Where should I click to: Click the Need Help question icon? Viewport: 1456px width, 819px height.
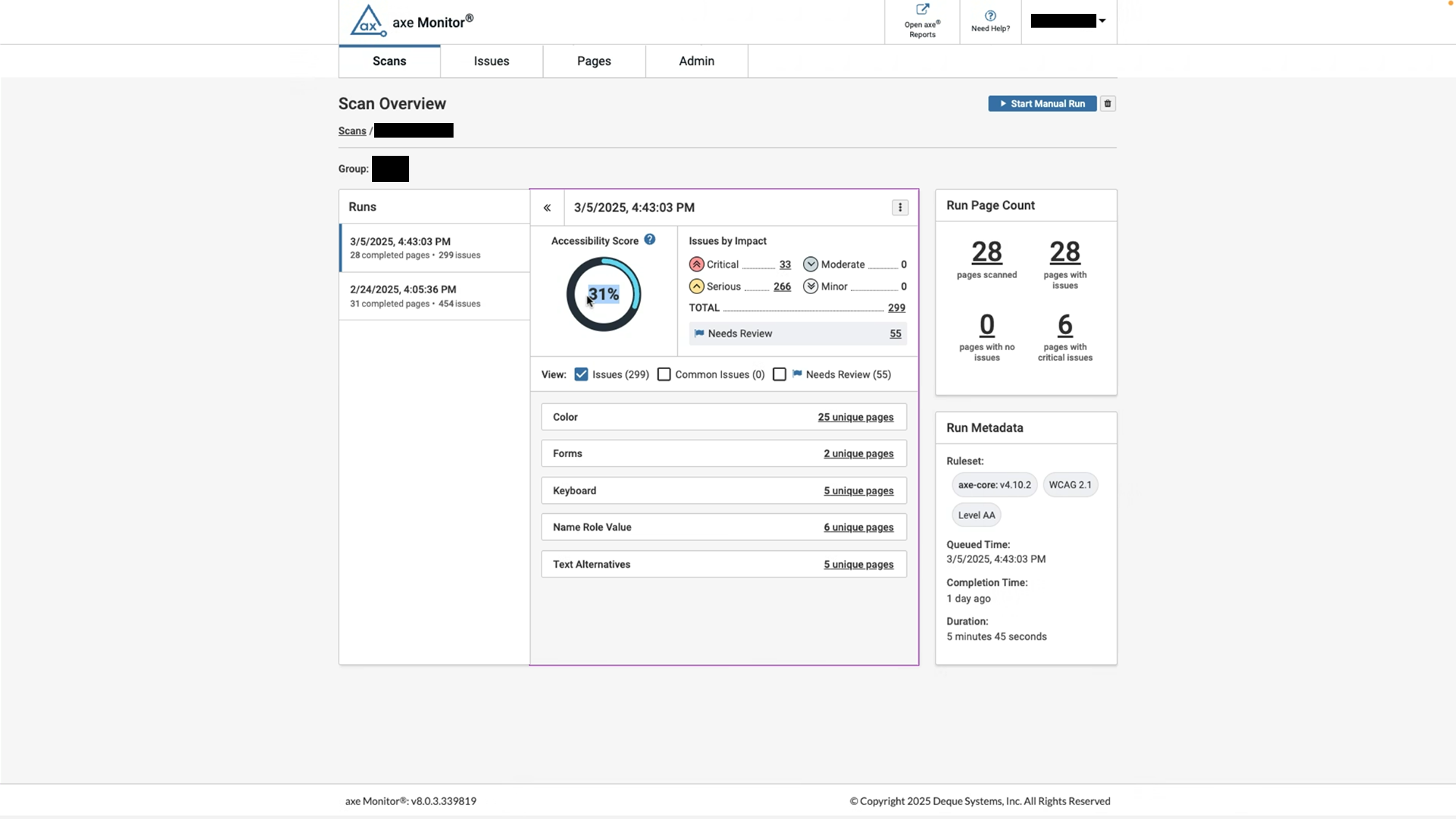click(x=990, y=15)
